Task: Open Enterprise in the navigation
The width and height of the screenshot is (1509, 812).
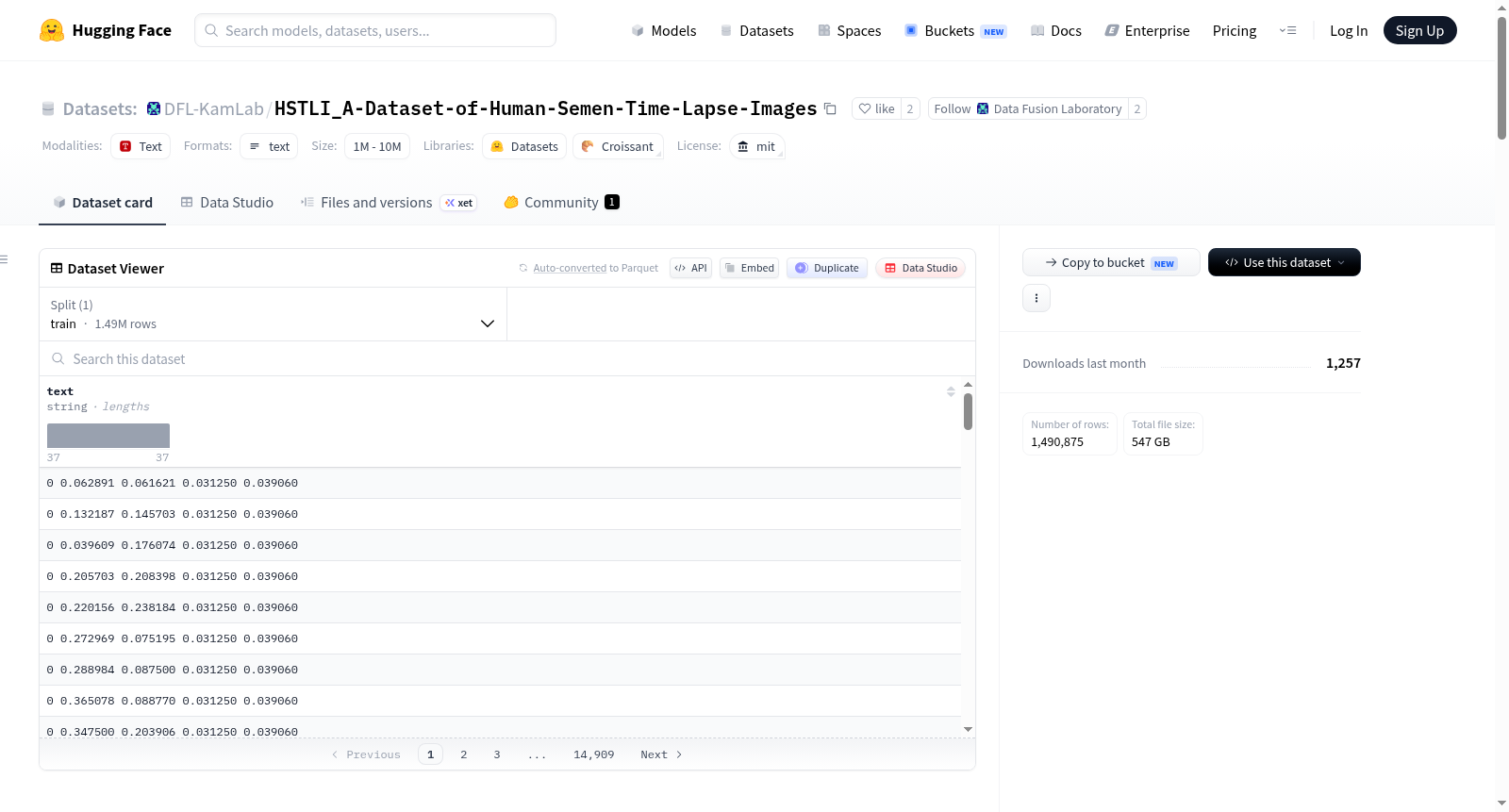Action: tap(1147, 31)
